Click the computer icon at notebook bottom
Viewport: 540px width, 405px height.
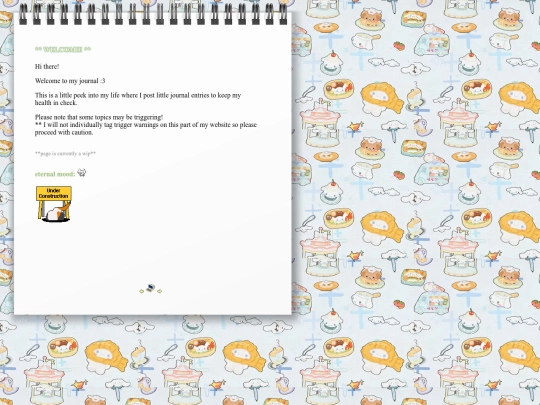pyautogui.click(x=150, y=288)
